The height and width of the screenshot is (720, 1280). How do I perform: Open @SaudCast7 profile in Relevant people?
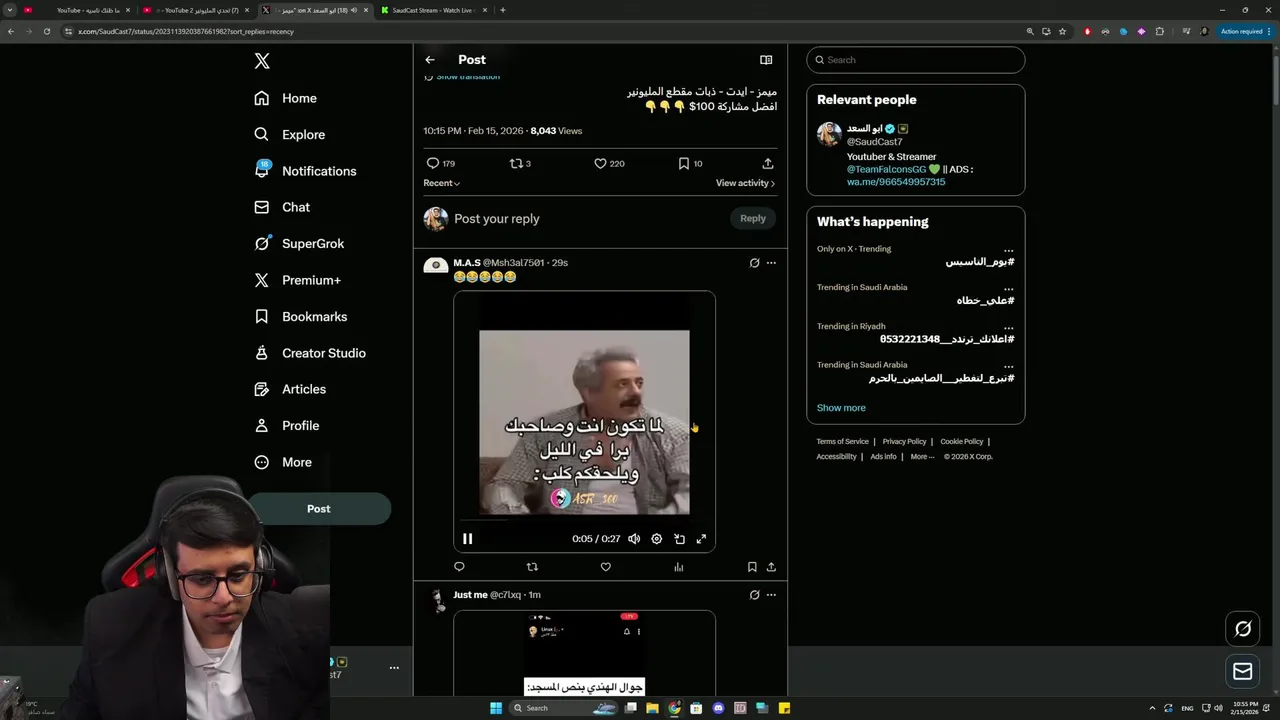(875, 142)
